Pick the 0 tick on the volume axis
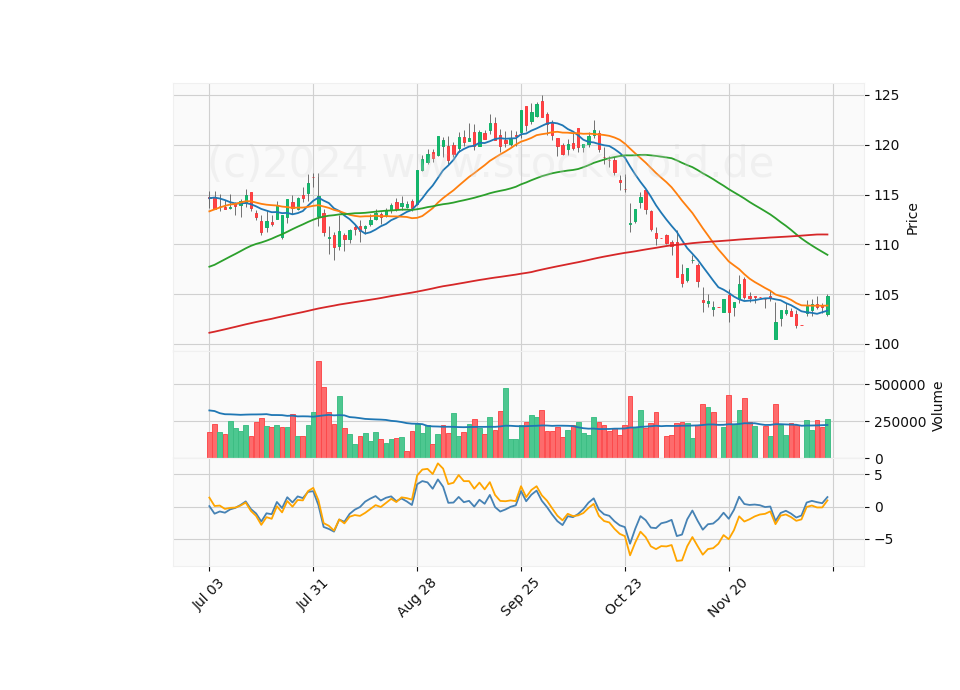This screenshot has width=960, height=690. (879, 459)
